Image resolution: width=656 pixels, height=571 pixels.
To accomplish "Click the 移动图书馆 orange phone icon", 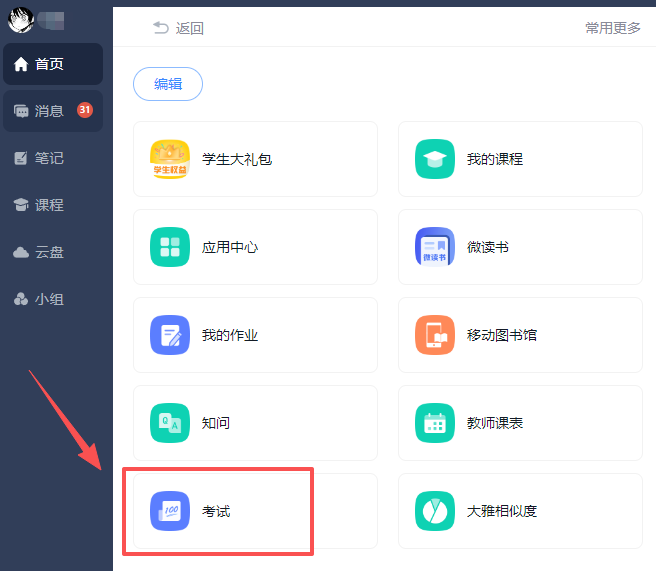I will tap(435, 335).
